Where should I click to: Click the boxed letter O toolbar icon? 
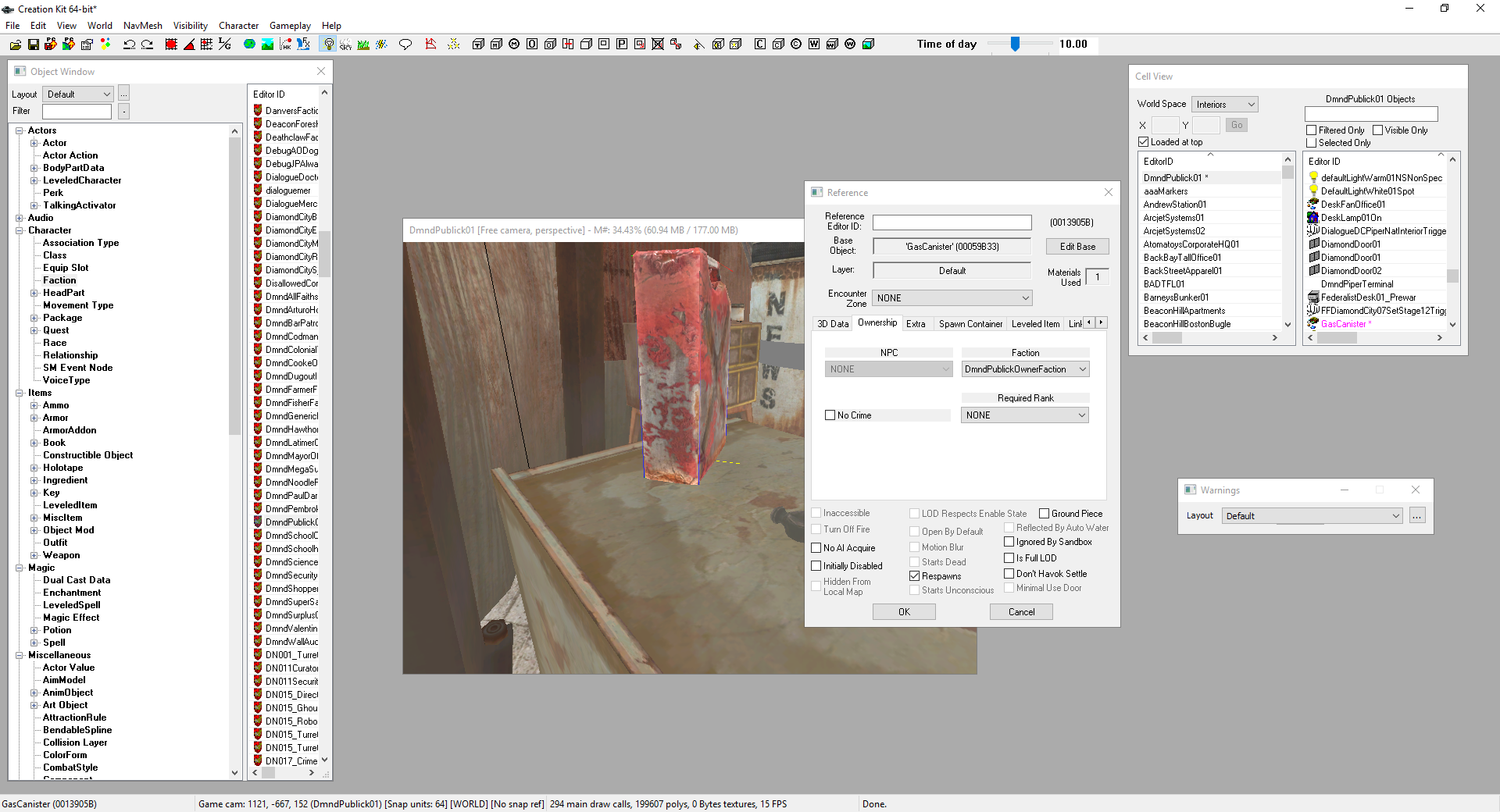coord(532,45)
